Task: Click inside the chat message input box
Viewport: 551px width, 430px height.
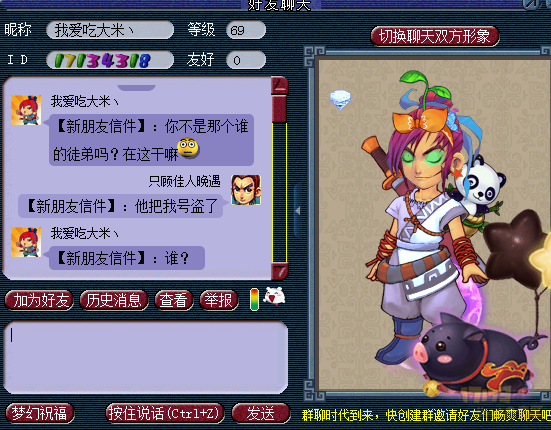Action: point(145,357)
